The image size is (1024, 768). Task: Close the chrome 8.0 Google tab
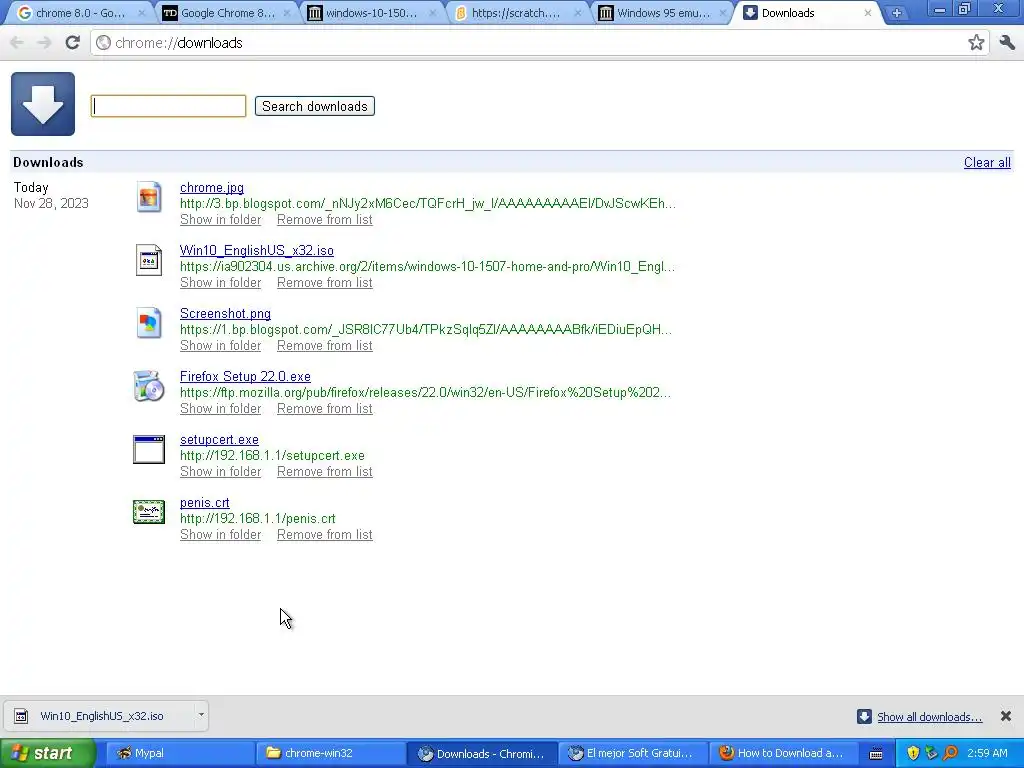(142, 13)
